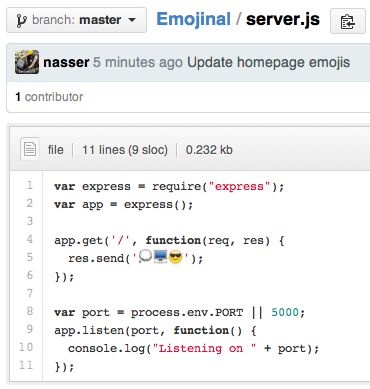Open nasser's user profile link
The height and width of the screenshot is (389, 370).
click(66, 62)
